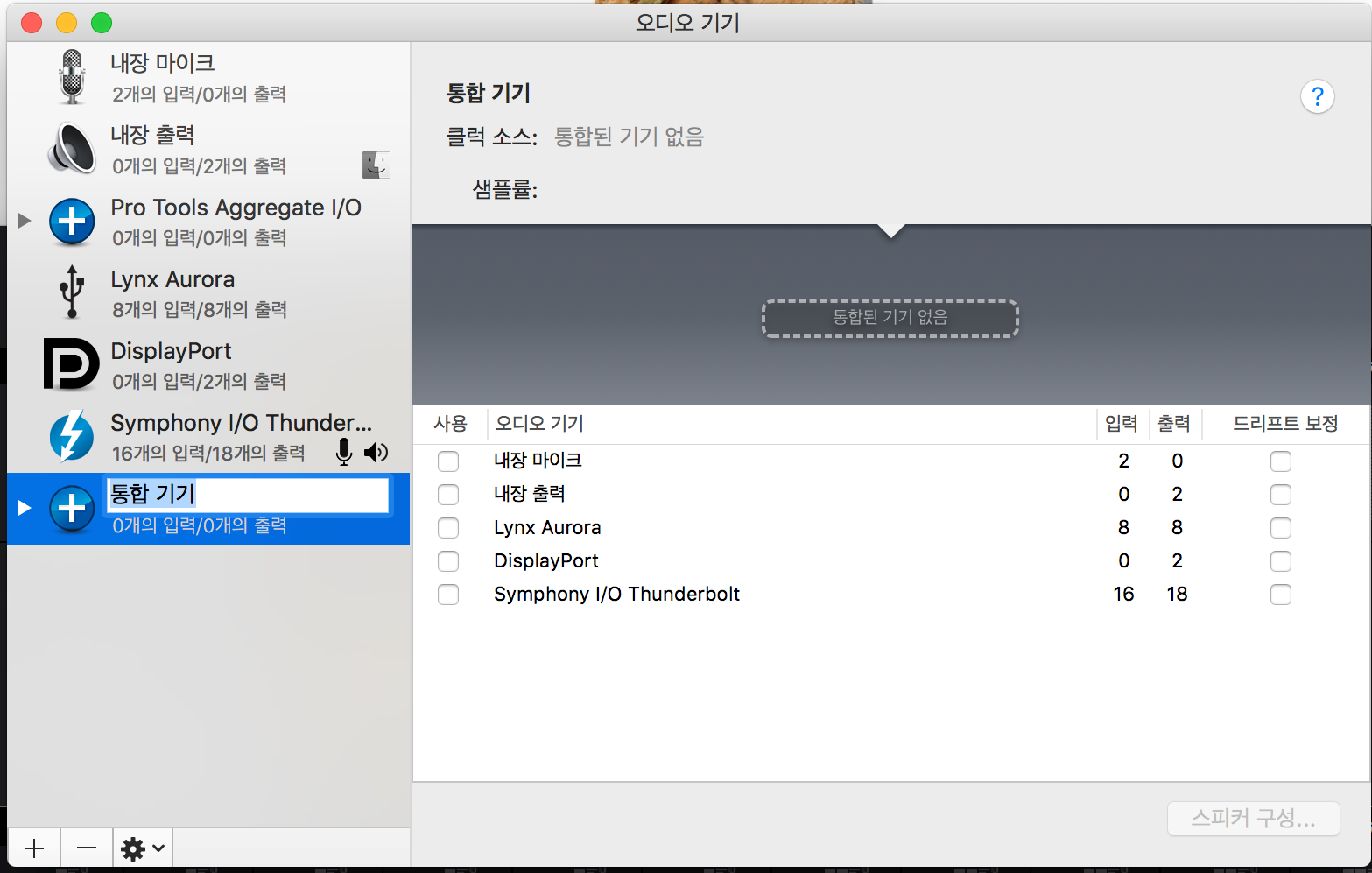Click the 드리프트 보정 column header
The image size is (1372, 873).
coord(1285,424)
